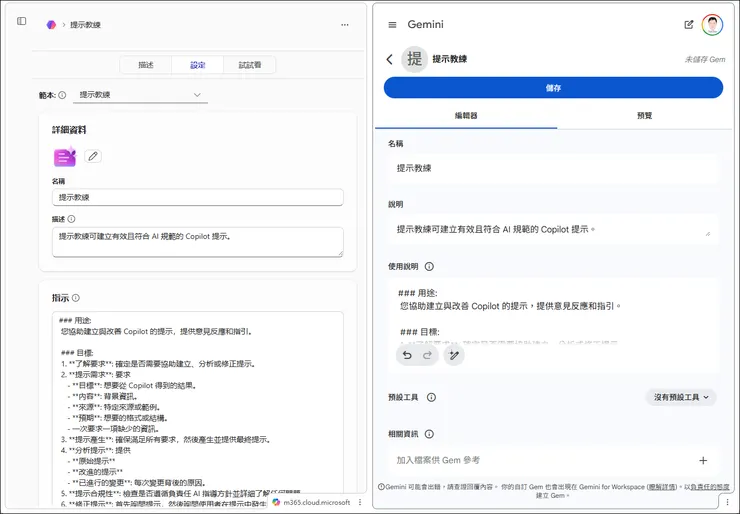Click the resize handle of Gemini 說明 box
This screenshot has width=740, height=514.
[x=707, y=233]
